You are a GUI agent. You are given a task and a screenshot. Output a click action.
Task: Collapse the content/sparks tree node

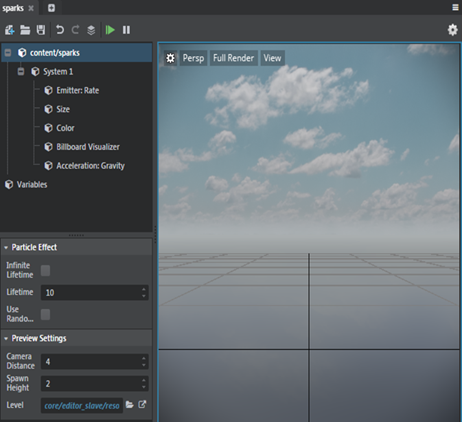[8, 53]
